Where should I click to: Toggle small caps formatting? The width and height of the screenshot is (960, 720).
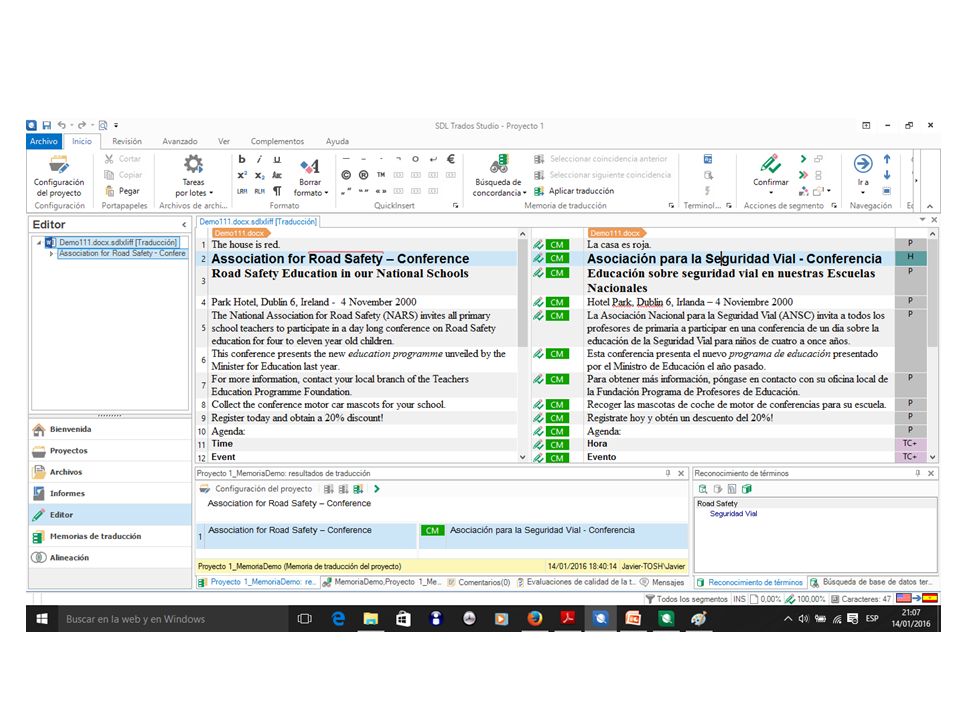[277, 175]
